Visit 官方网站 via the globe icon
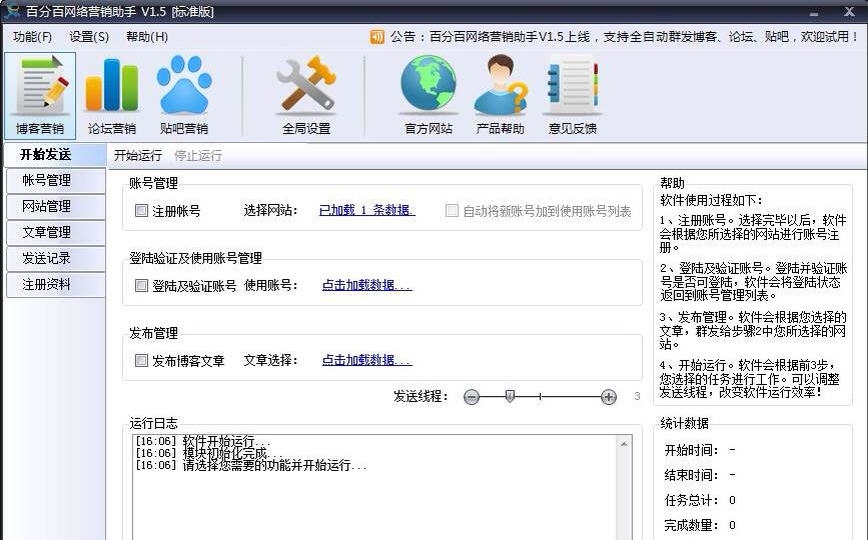This screenshot has height=540, width=868. (x=428, y=95)
